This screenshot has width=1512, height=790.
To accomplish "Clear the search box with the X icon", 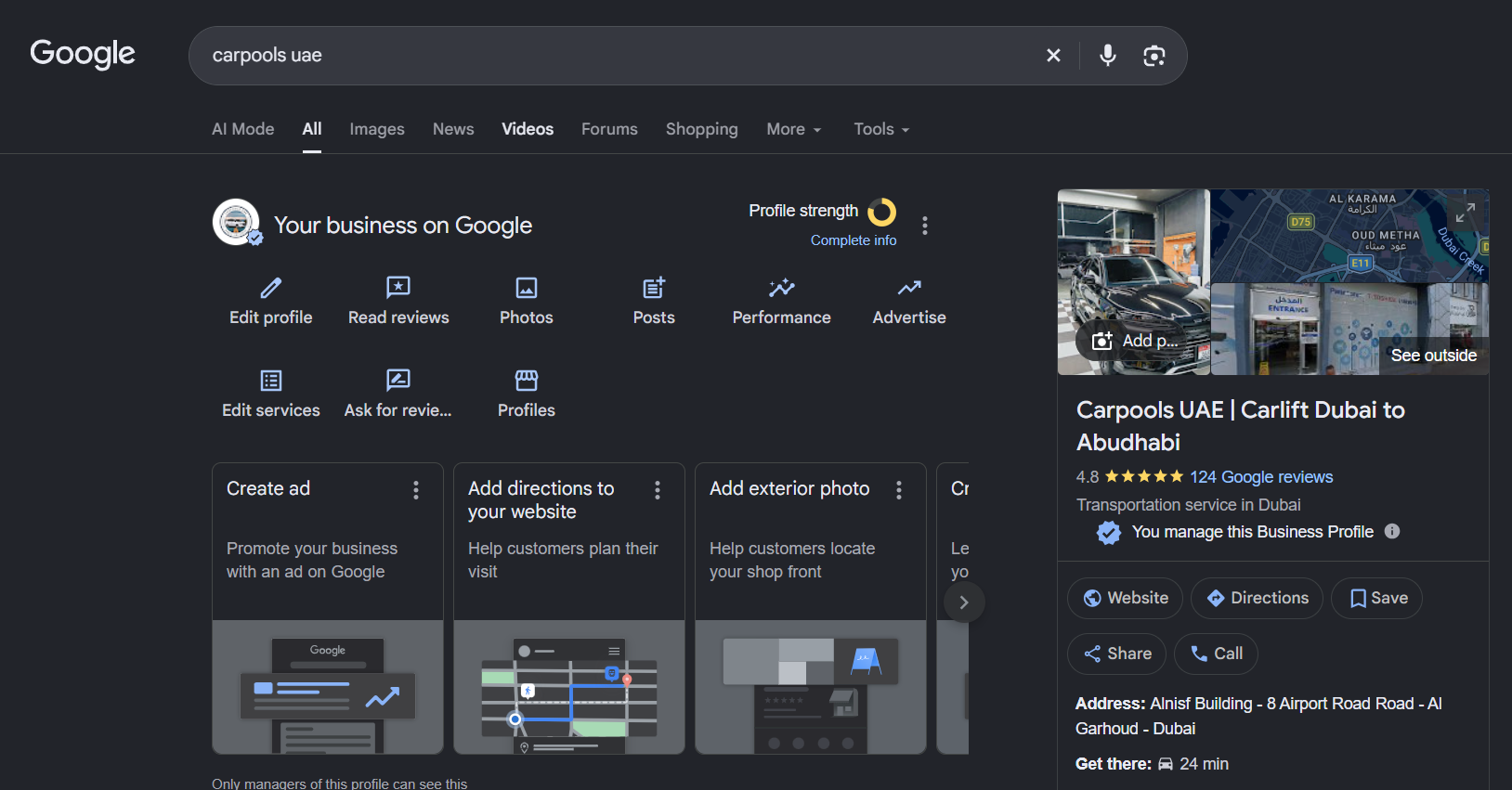I will (x=1053, y=56).
